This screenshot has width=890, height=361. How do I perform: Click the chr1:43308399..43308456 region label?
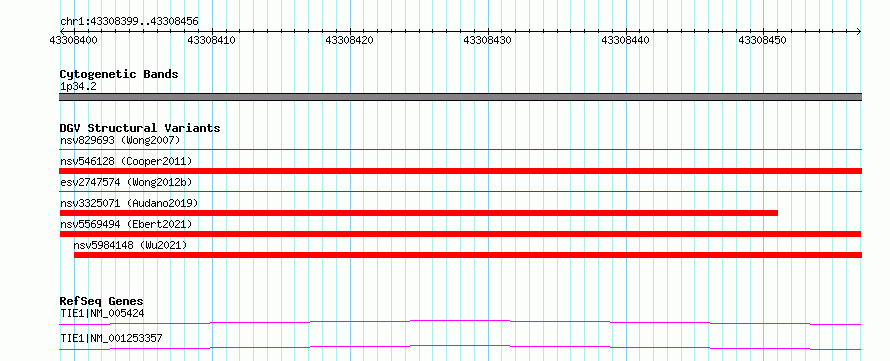(x=129, y=22)
